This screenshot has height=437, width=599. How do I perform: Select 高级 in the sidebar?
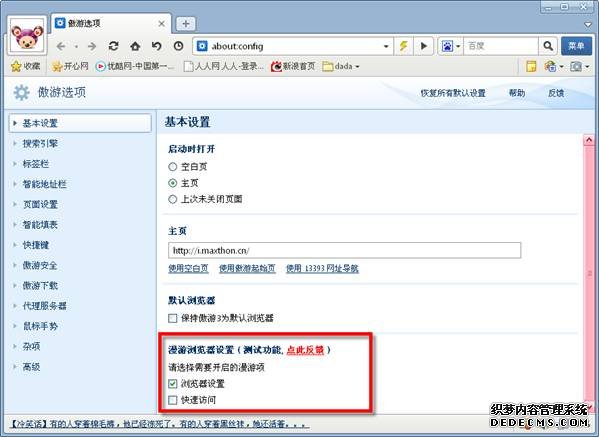pos(31,367)
